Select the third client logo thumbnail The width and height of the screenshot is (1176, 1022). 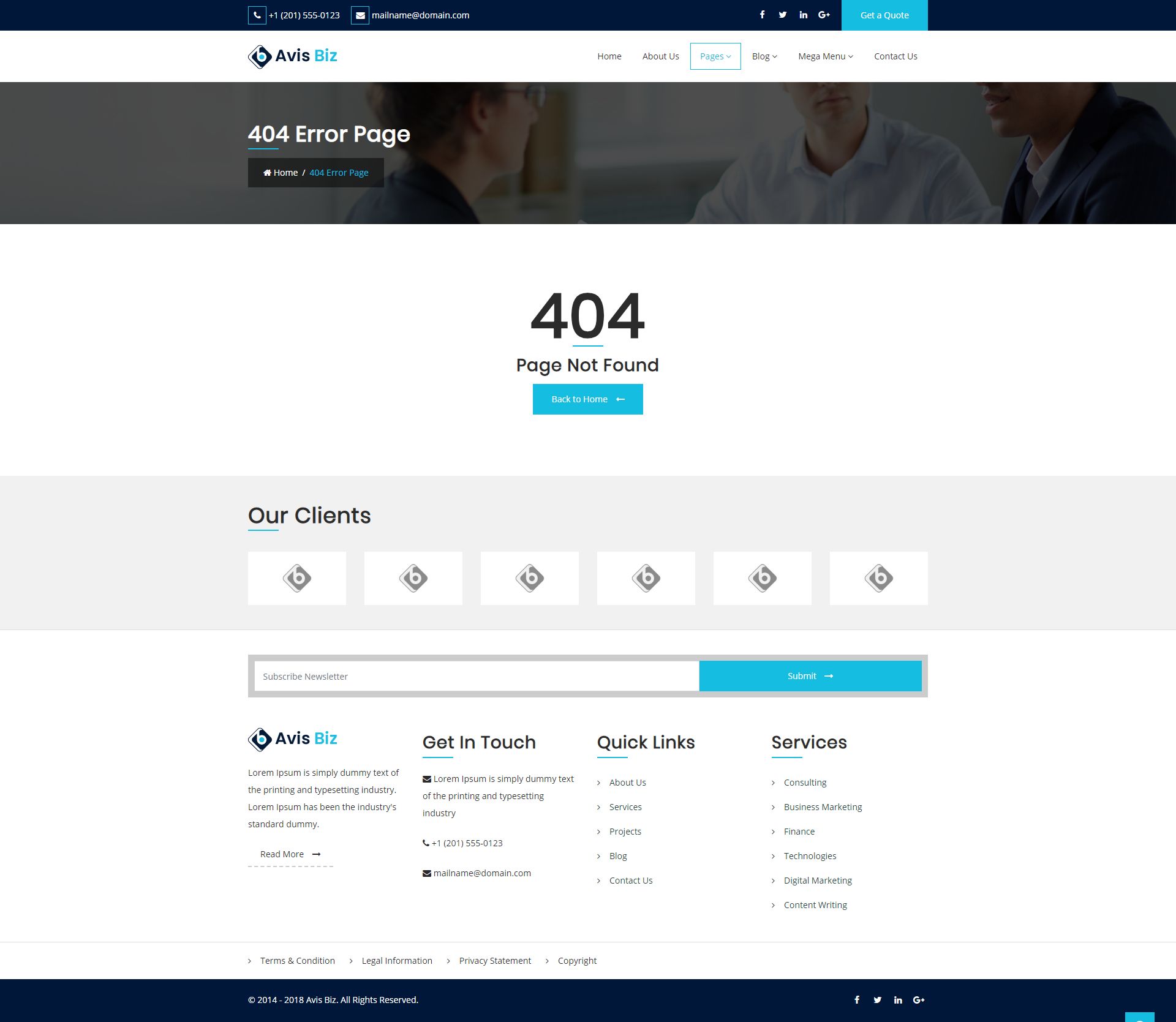click(529, 578)
